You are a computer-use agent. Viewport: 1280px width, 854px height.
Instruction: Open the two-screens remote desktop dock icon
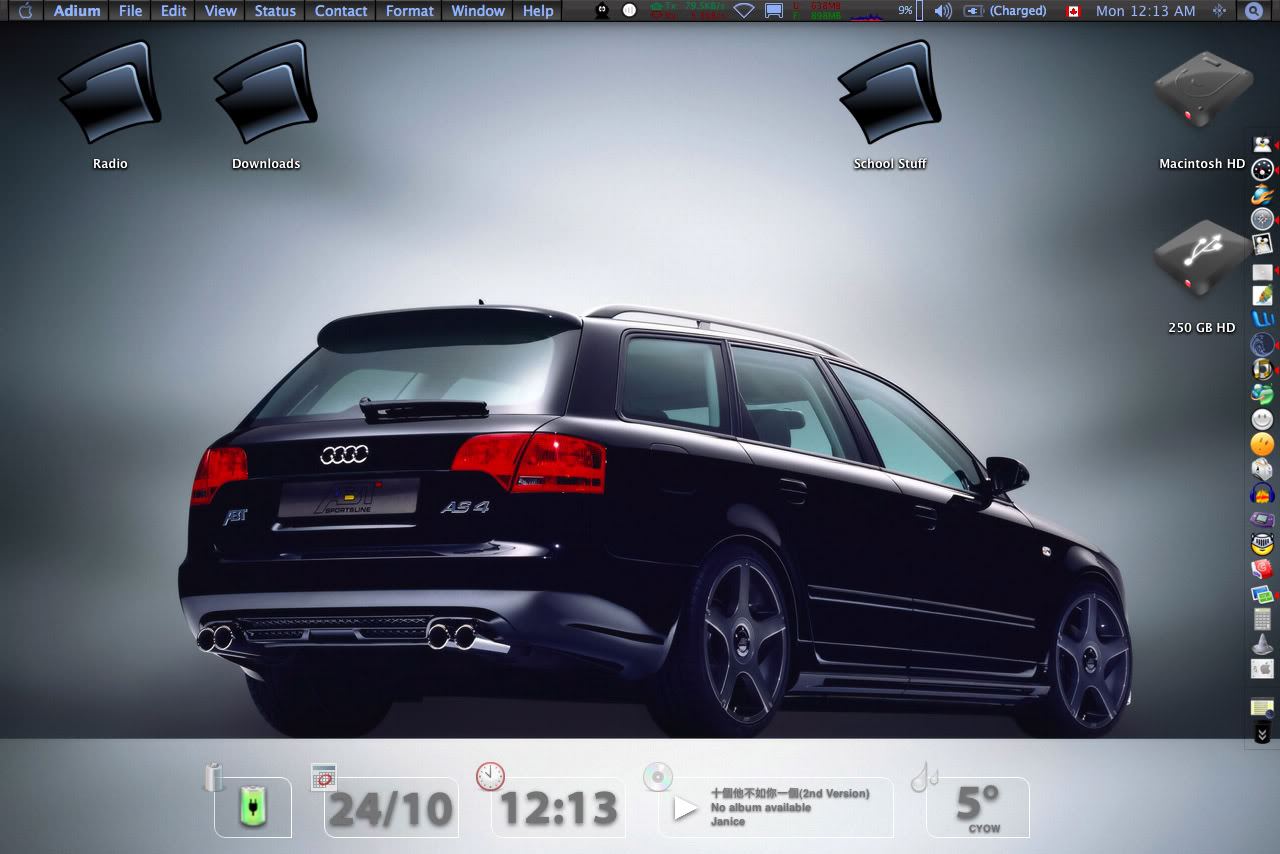pyautogui.click(x=1262, y=594)
